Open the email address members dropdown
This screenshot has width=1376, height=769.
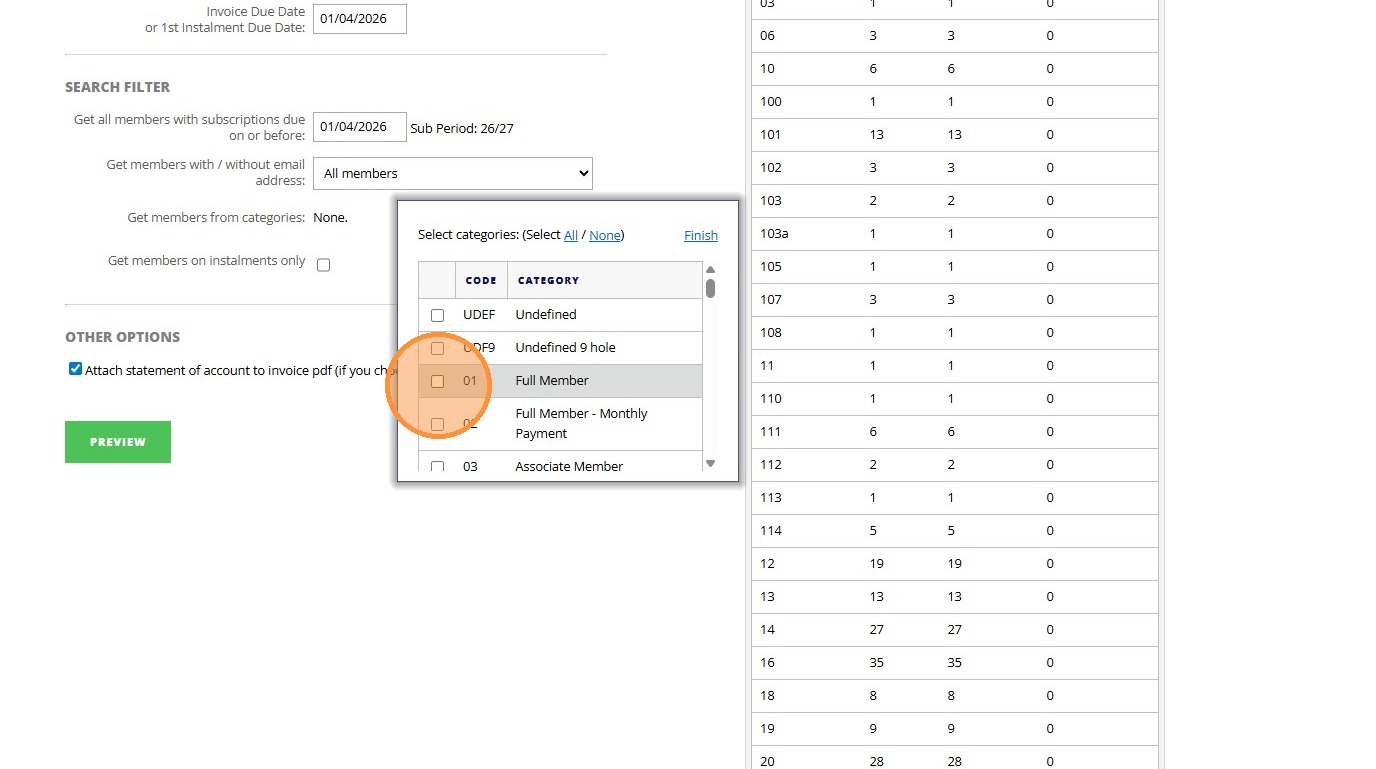[452, 173]
